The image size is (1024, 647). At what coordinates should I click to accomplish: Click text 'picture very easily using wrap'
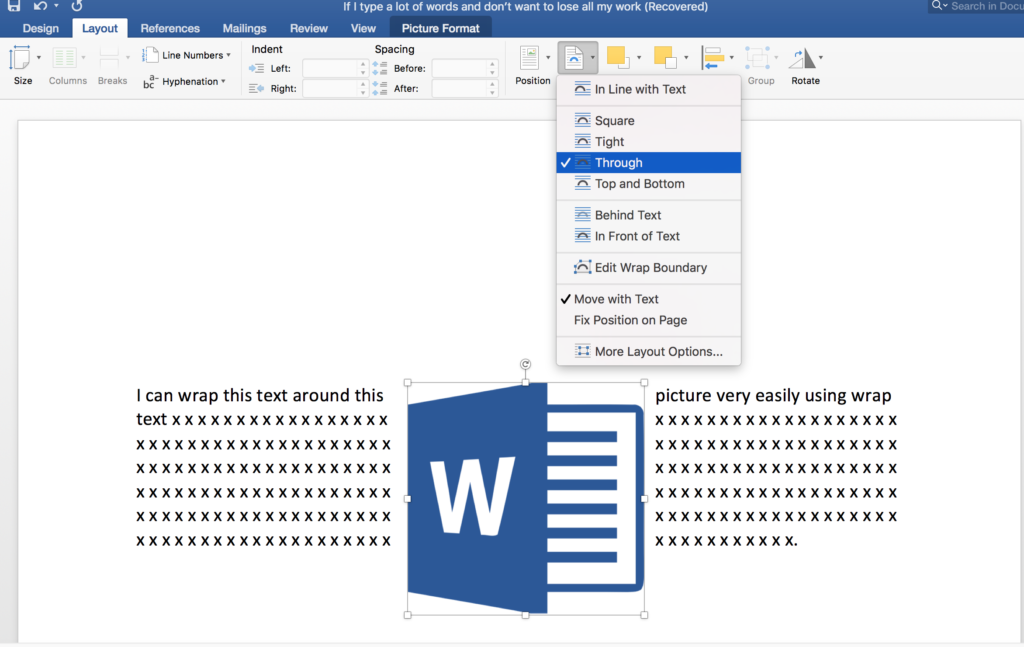coord(773,396)
